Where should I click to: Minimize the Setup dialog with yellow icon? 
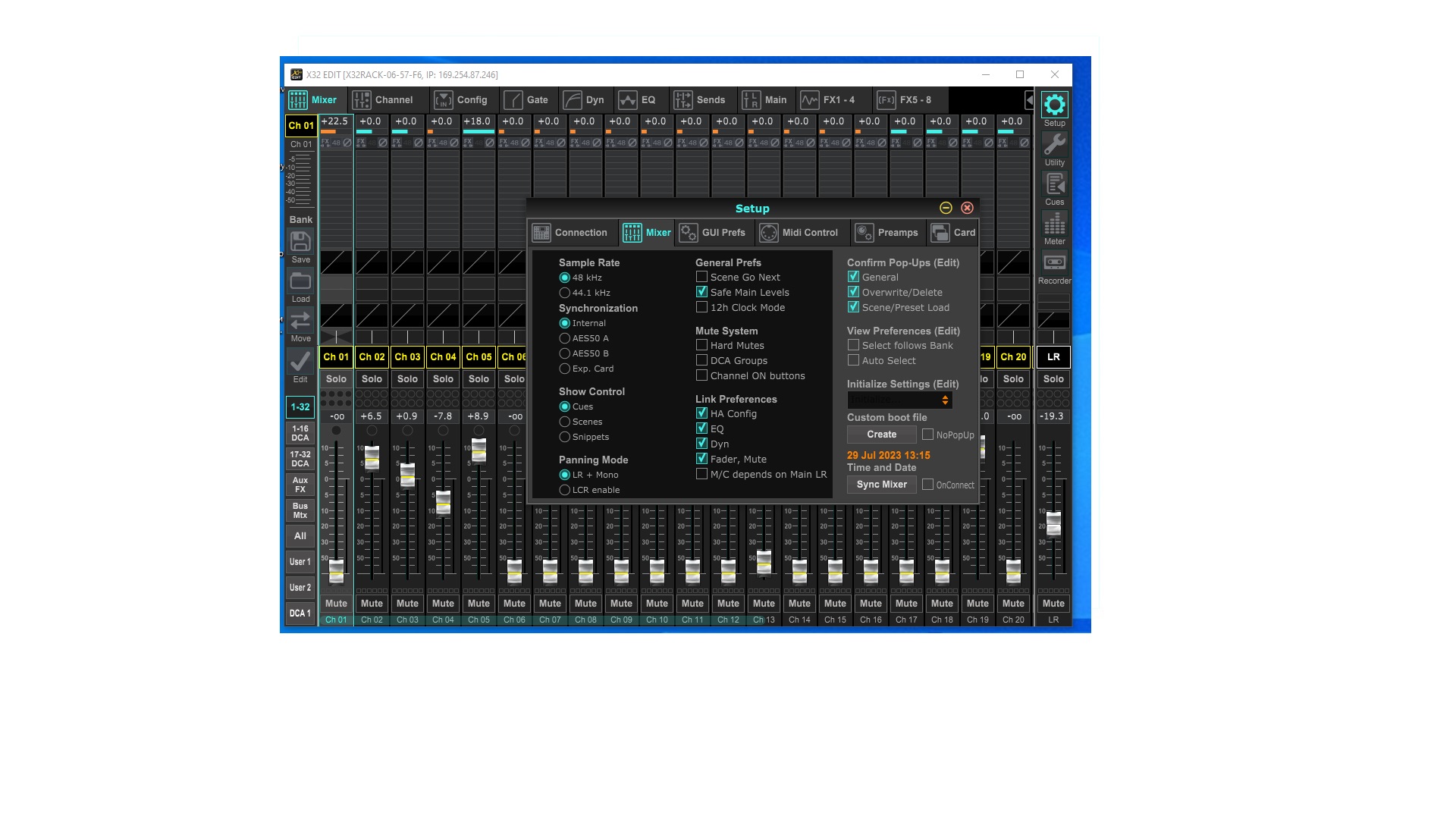pyautogui.click(x=946, y=208)
